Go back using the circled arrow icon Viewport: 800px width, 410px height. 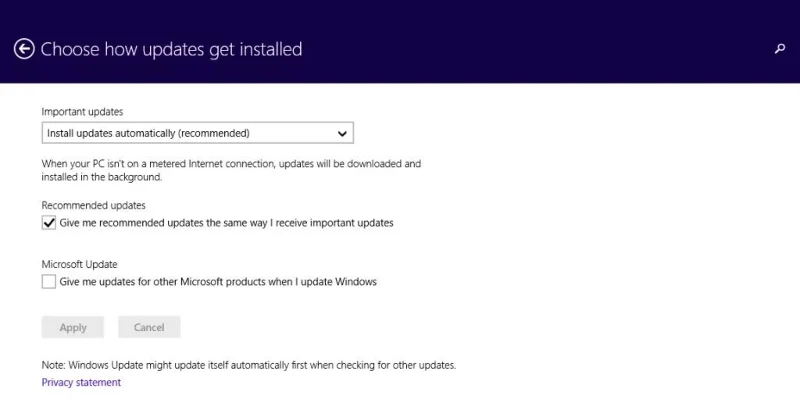click(x=24, y=49)
